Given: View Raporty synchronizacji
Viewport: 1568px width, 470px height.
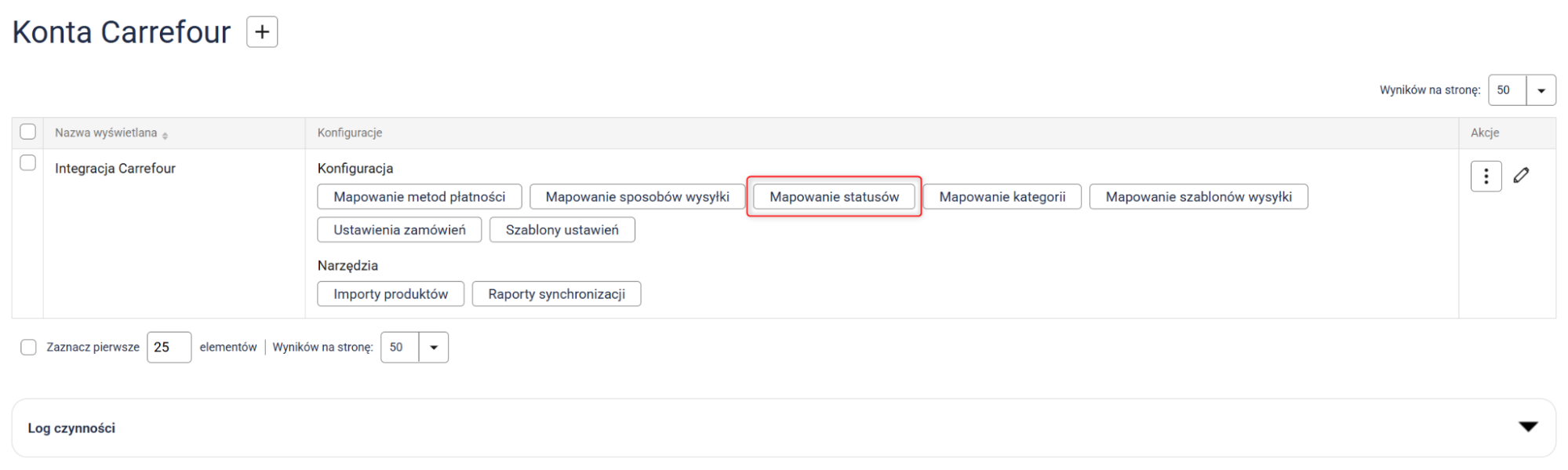Looking at the screenshot, I should point(556,294).
